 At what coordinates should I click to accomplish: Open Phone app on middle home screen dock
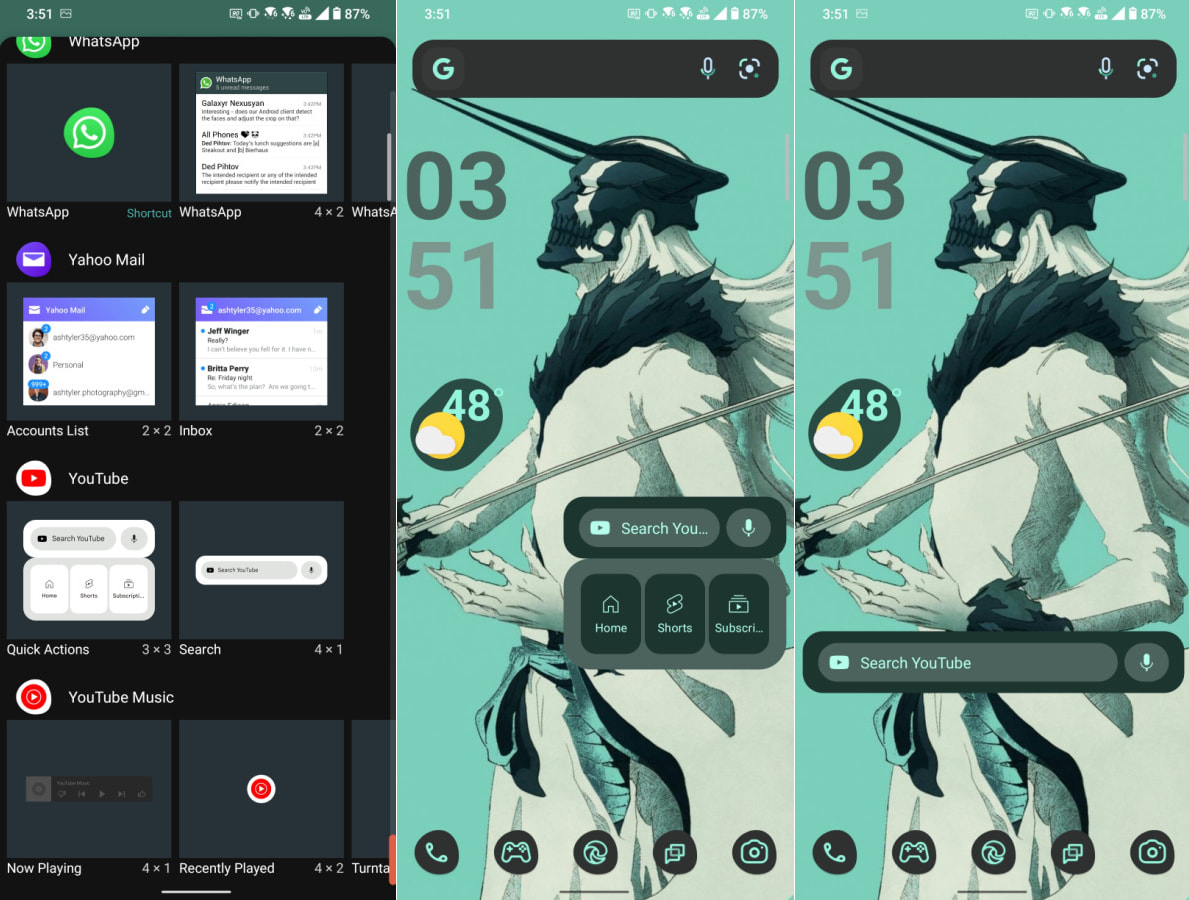click(x=436, y=852)
